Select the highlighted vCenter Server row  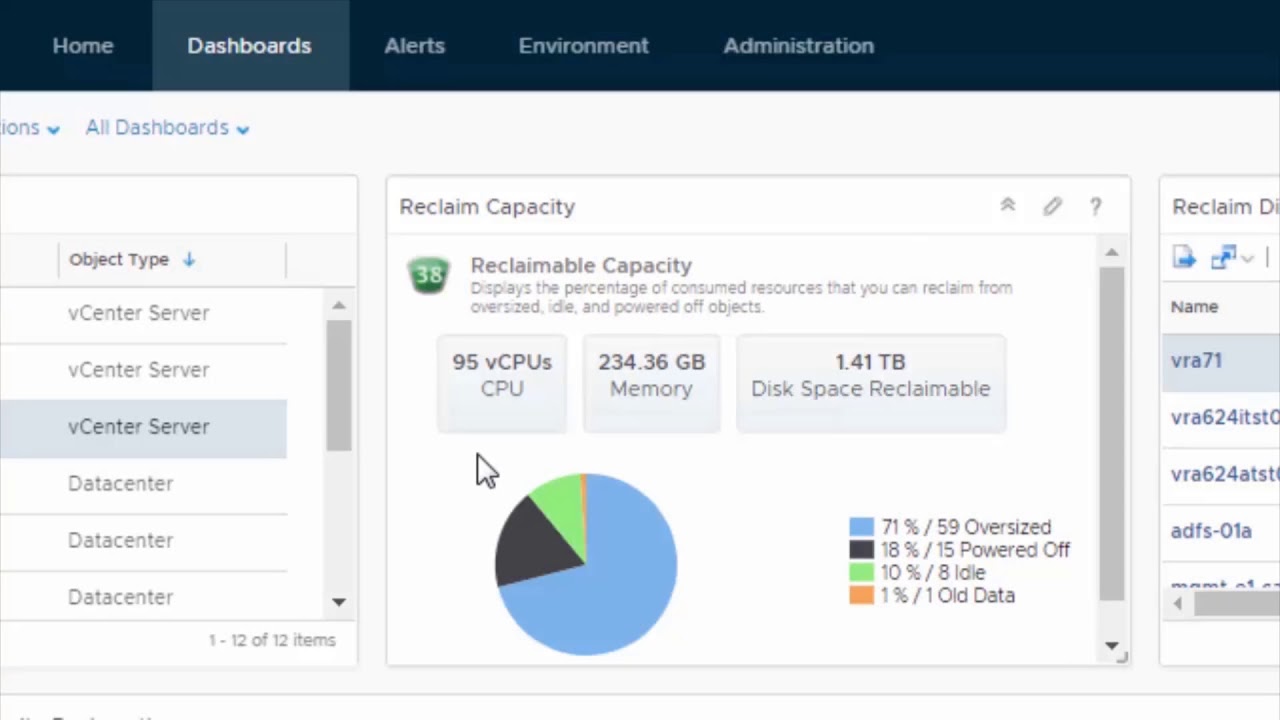[x=139, y=427]
